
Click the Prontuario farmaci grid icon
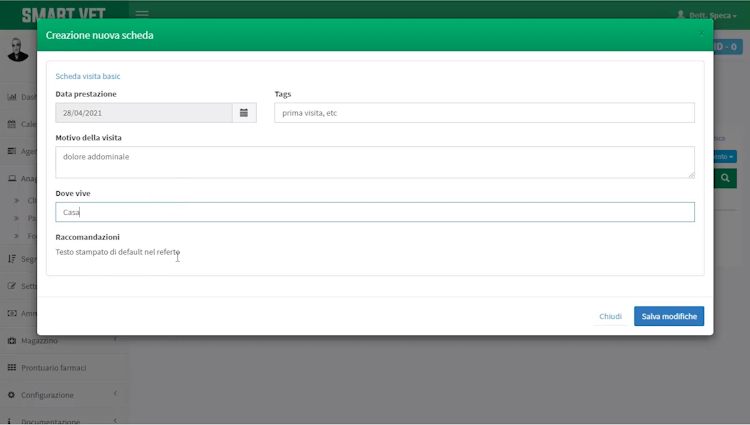click(x=12, y=368)
